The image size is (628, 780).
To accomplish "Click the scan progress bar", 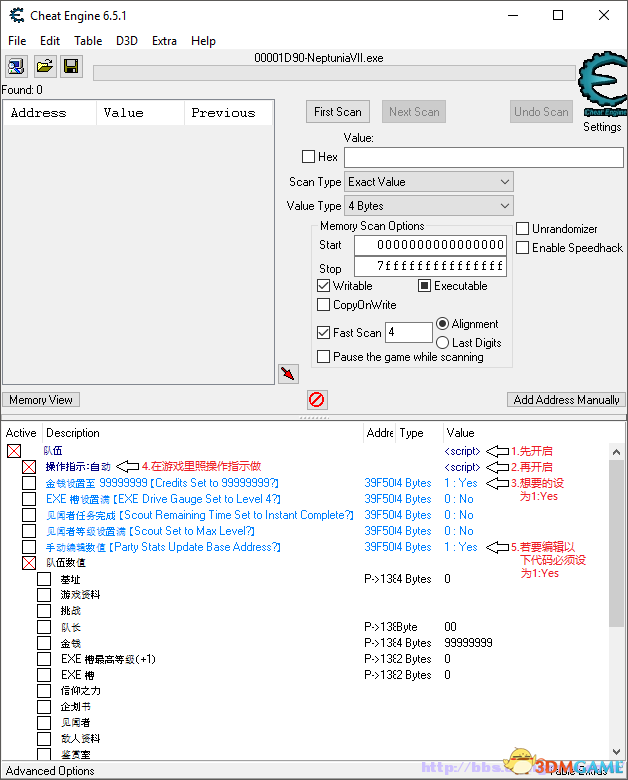I will [x=334, y=73].
